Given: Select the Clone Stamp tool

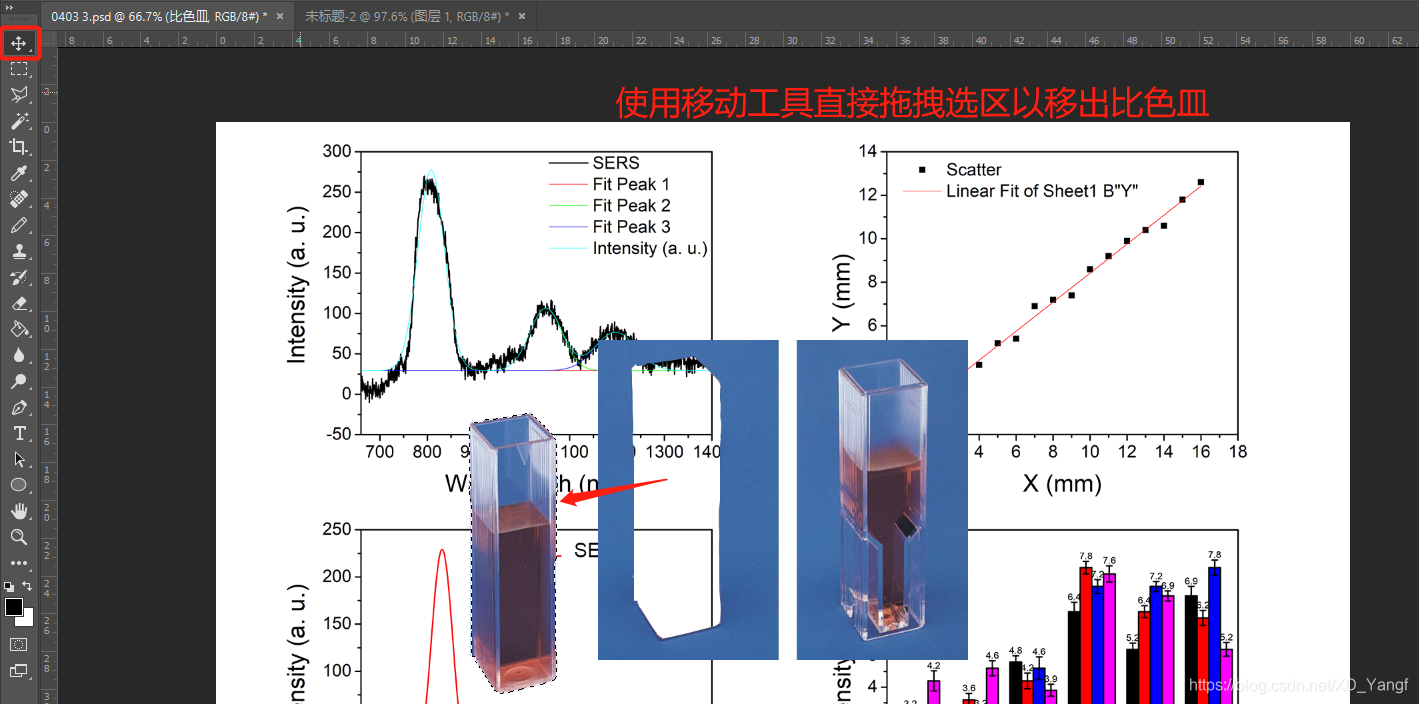Looking at the screenshot, I should coord(19,252).
